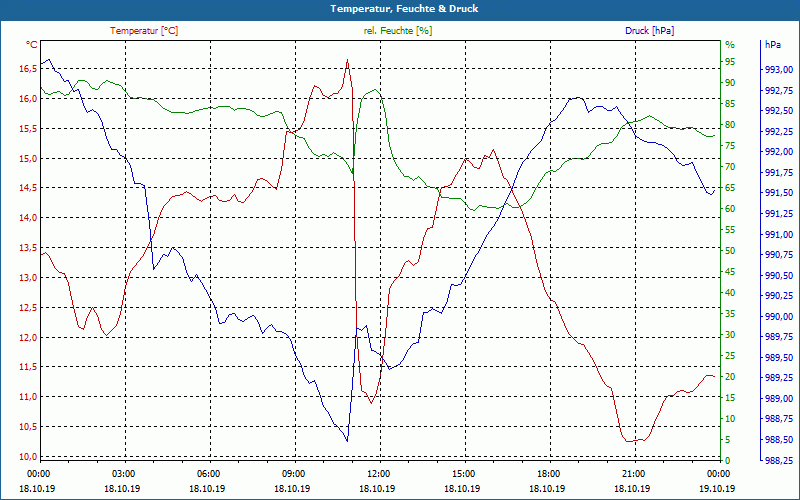Click the "19.10.19" date label
Screen dimensions: 800x500
click(718, 489)
